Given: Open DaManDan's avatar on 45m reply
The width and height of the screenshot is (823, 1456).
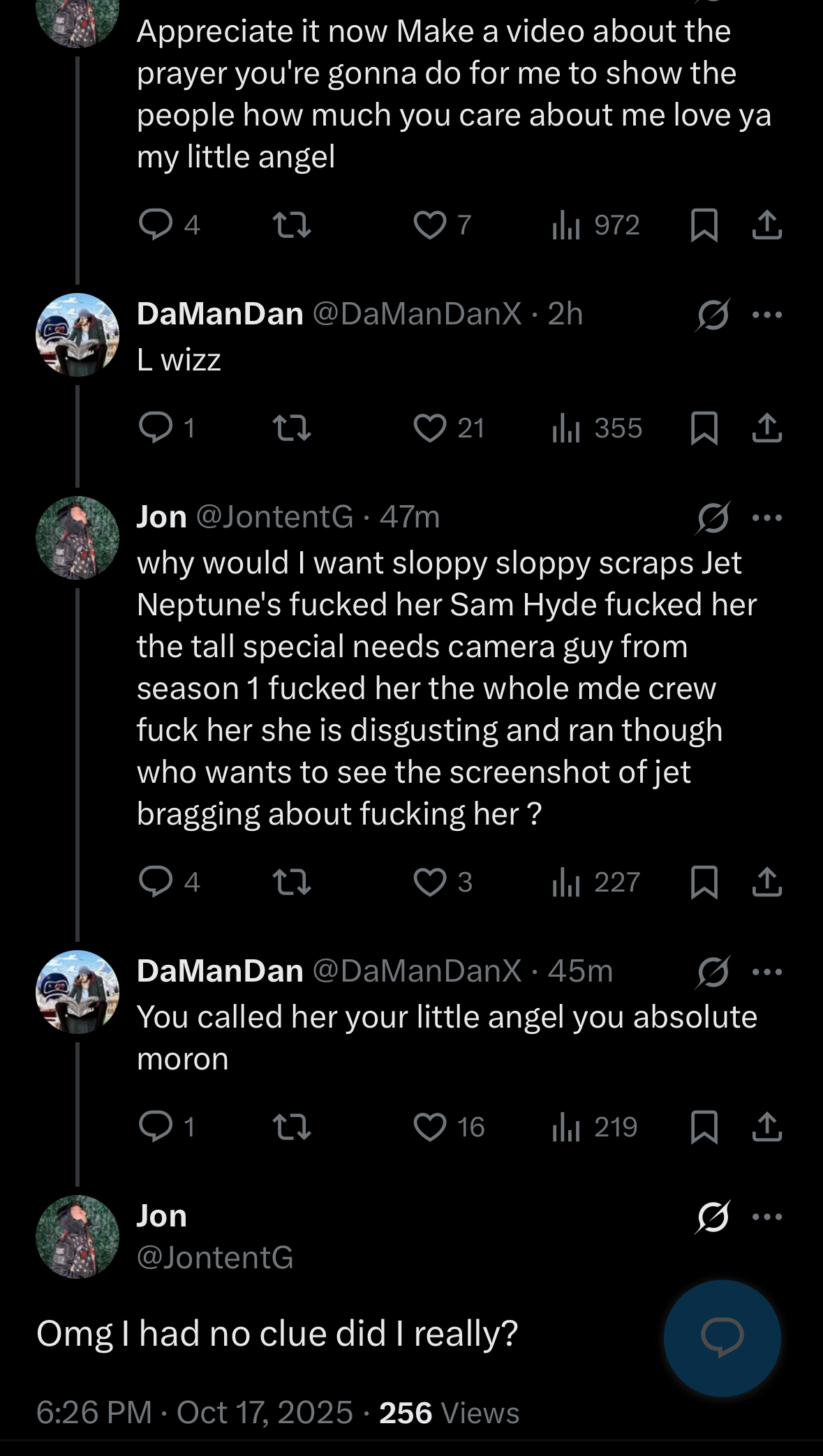Looking at the screenshot, I should coord(77,991).
